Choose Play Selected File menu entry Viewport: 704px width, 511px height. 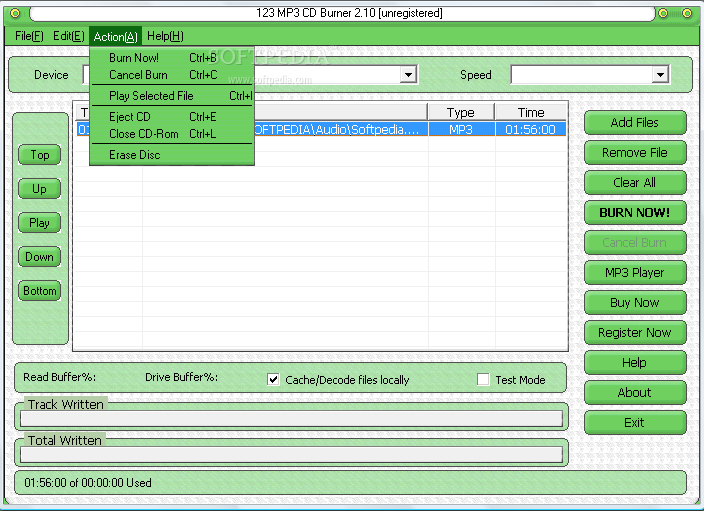pyautogui.click(x=172, y=96)
